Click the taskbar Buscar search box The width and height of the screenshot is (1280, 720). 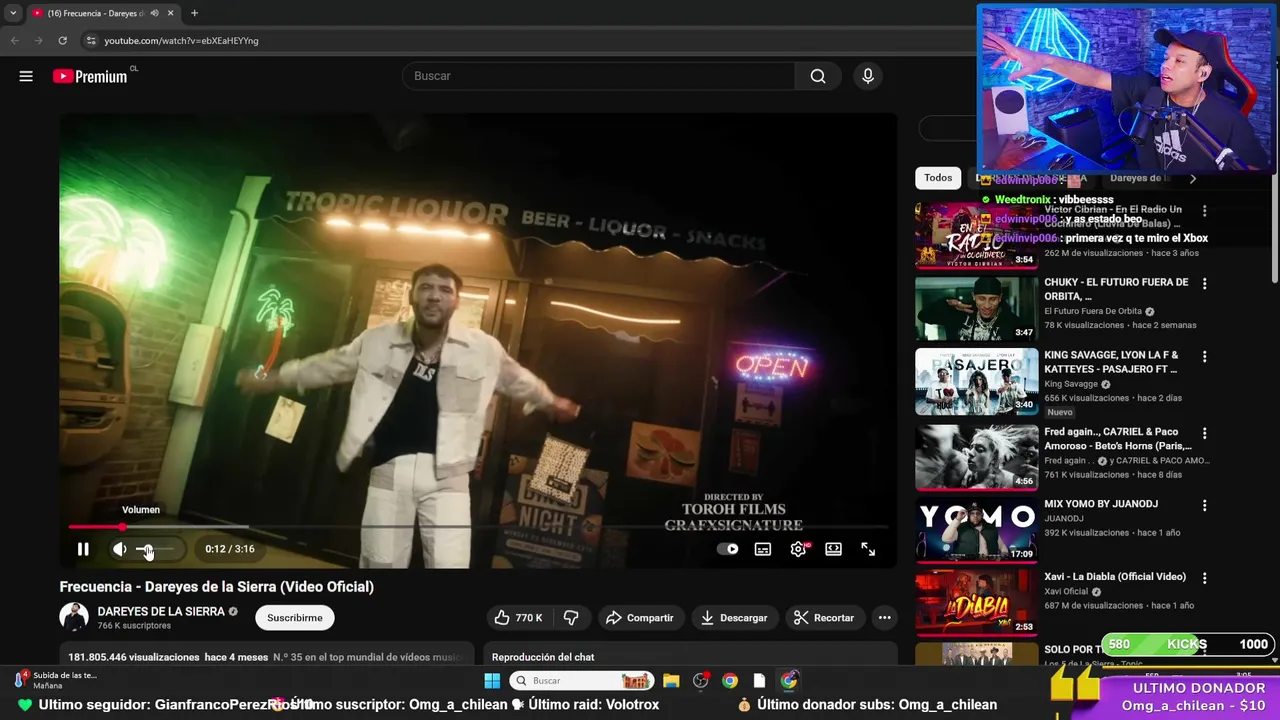click(583, 681)
